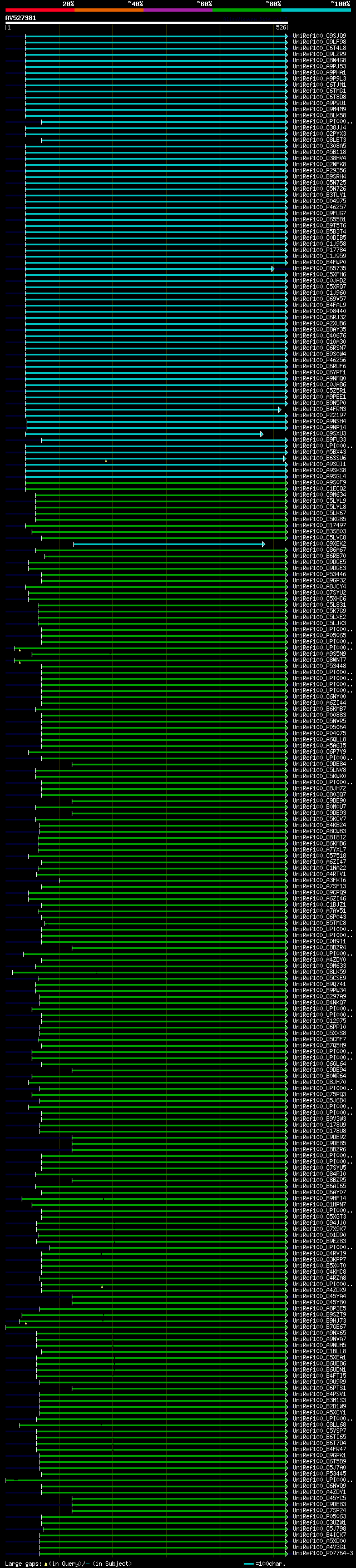Click the hit UniRef100_P46256

319,360
